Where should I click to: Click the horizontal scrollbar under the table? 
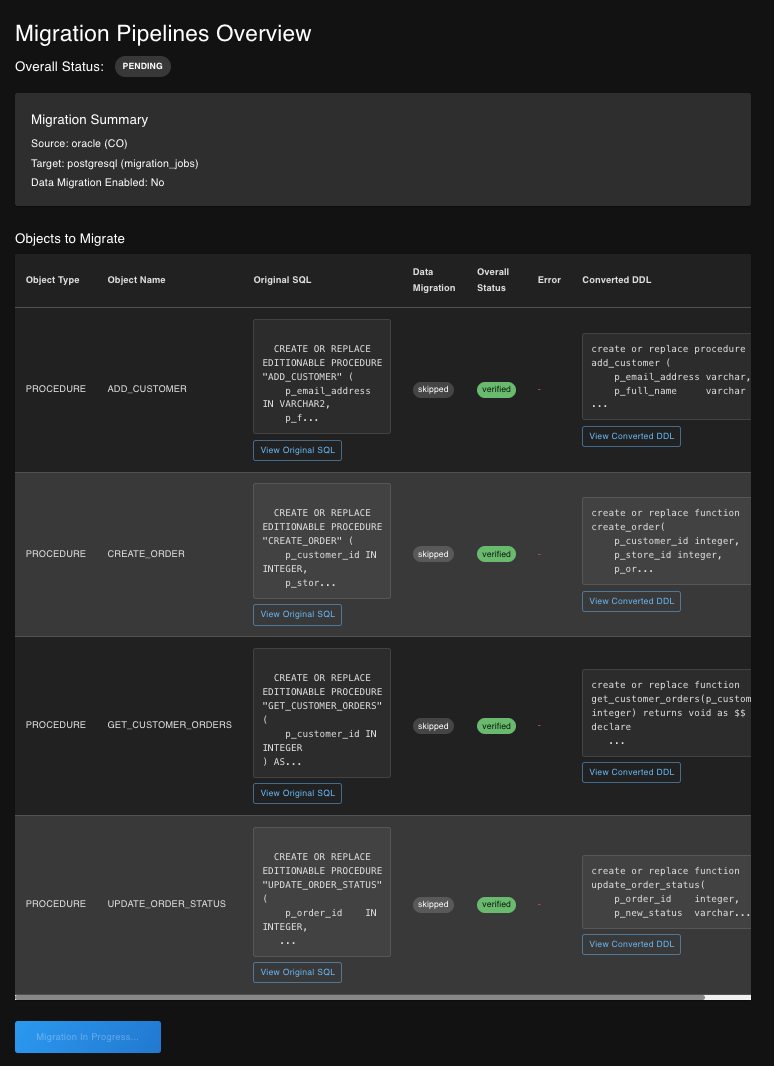tap(360, 997)
